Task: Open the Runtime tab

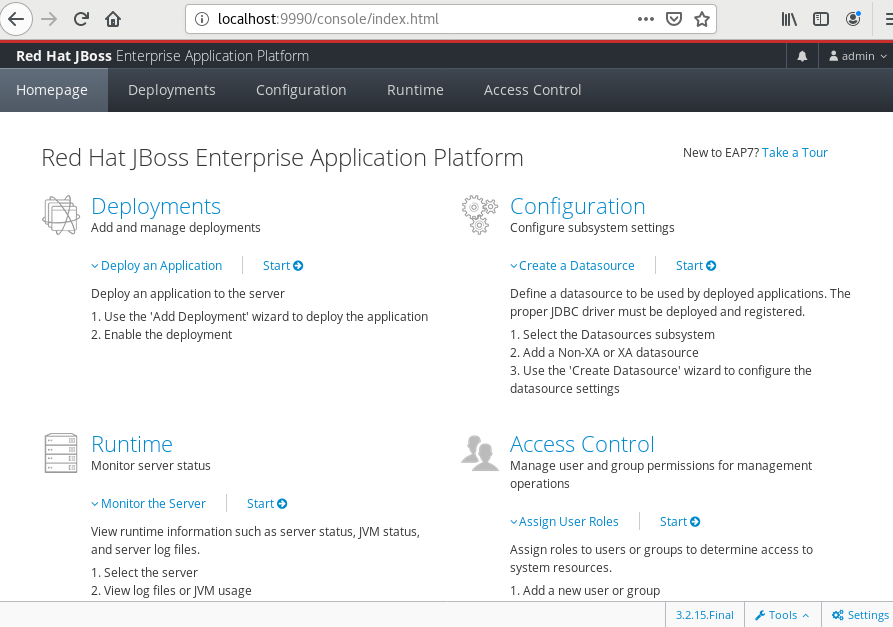Action: 415,90
